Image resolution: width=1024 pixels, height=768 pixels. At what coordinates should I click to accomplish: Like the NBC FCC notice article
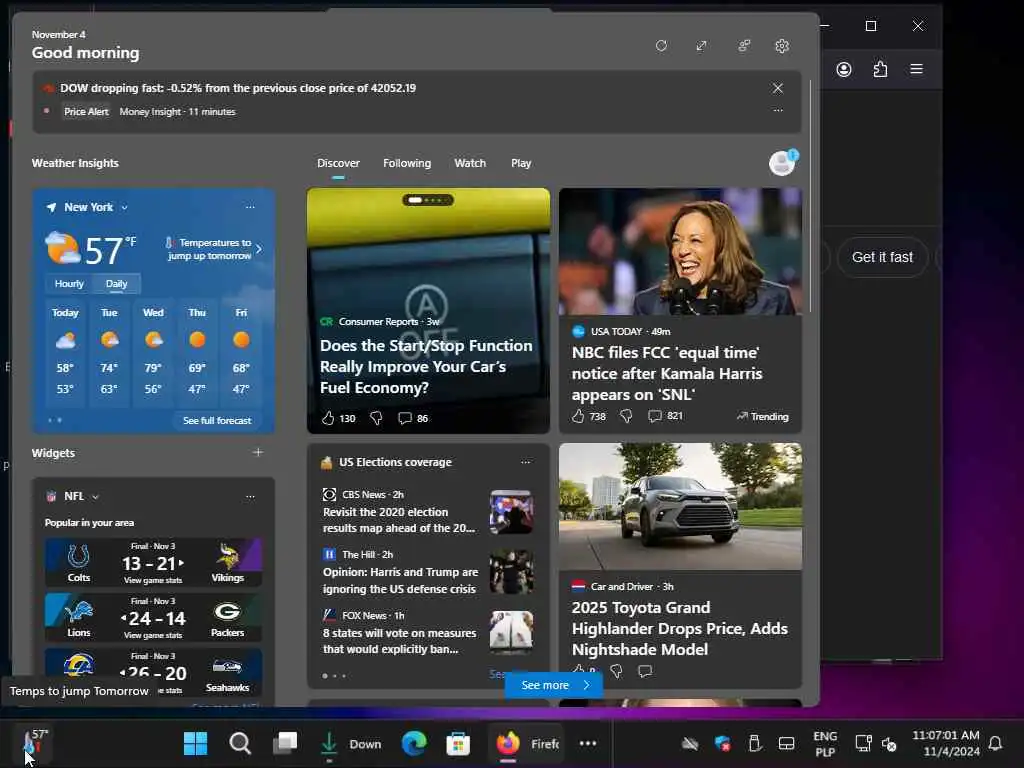578,416
